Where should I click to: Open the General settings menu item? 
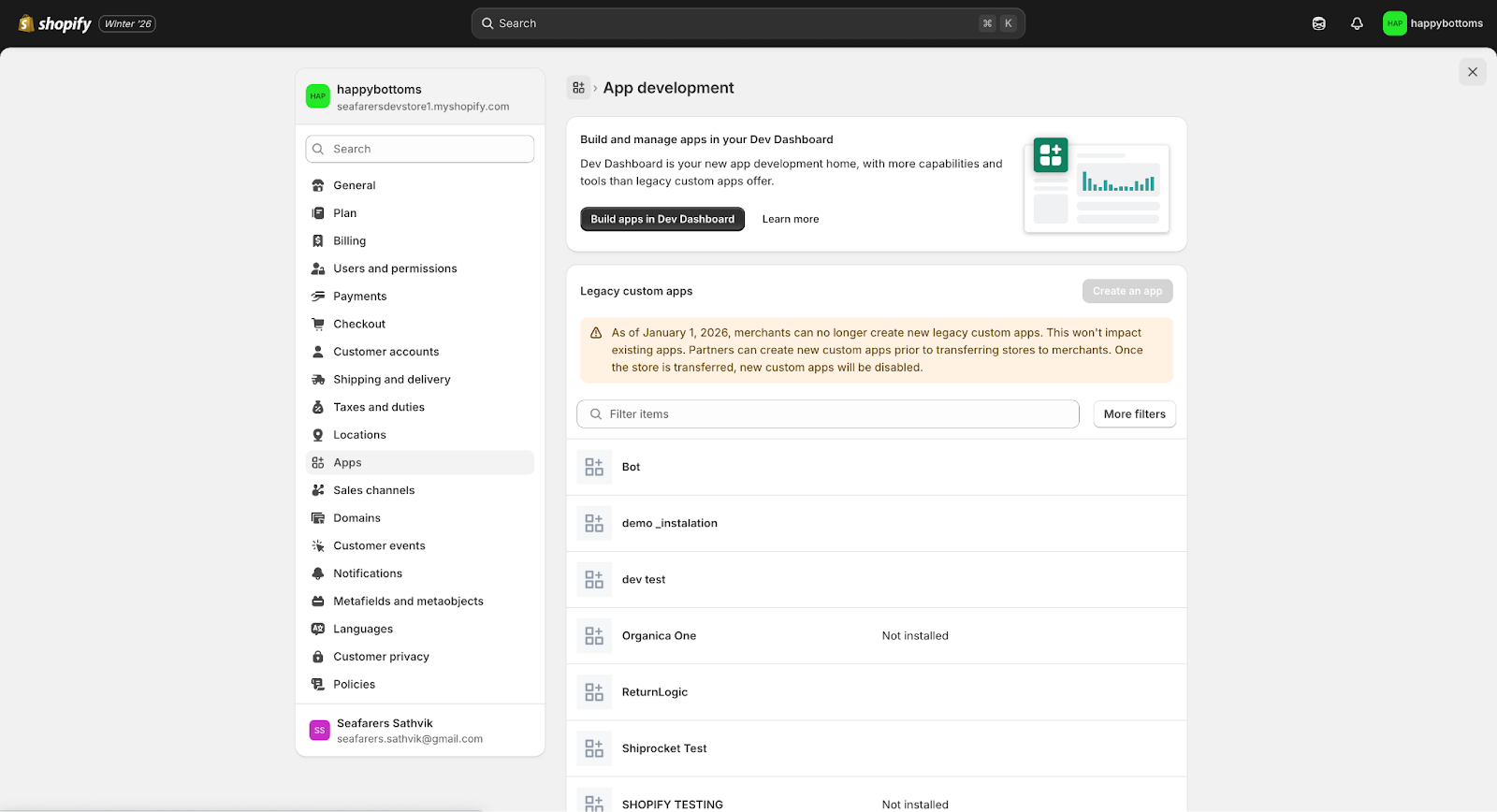[420, 185]
